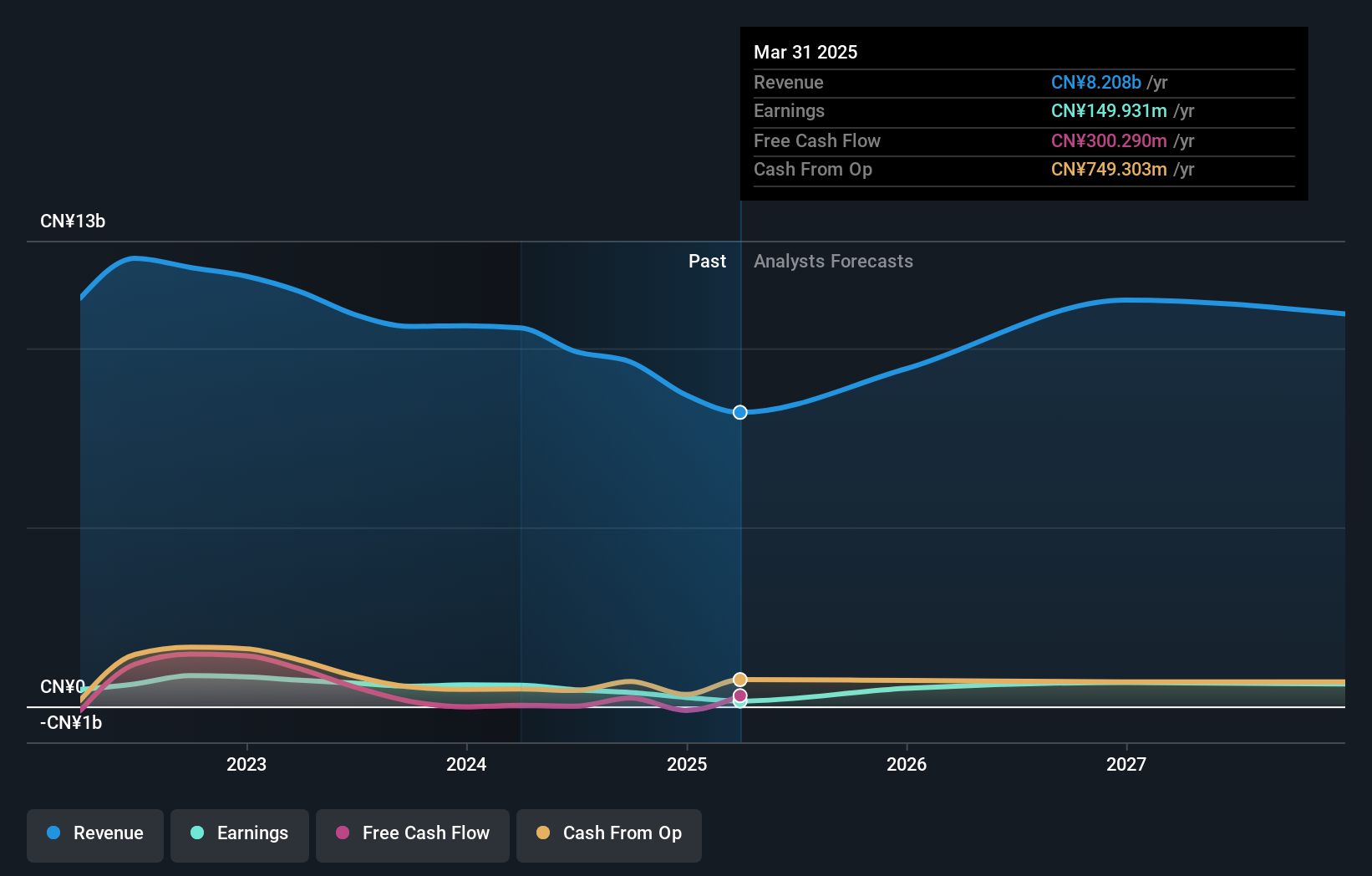Click the -CN¥1b y-axis label

71,723
